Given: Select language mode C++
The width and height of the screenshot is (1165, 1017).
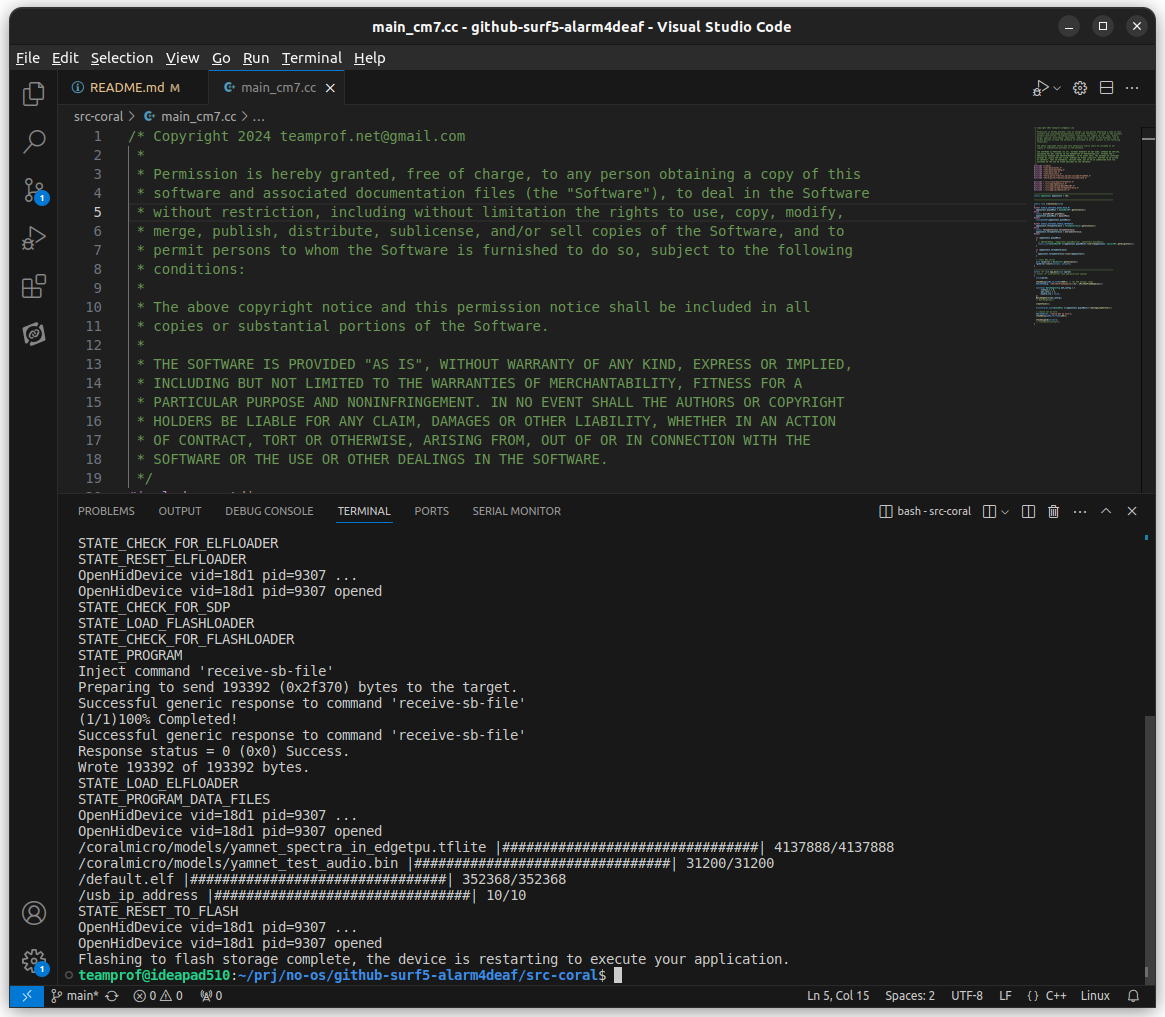Looking at the screenshot, I should tap(1056, 996).
